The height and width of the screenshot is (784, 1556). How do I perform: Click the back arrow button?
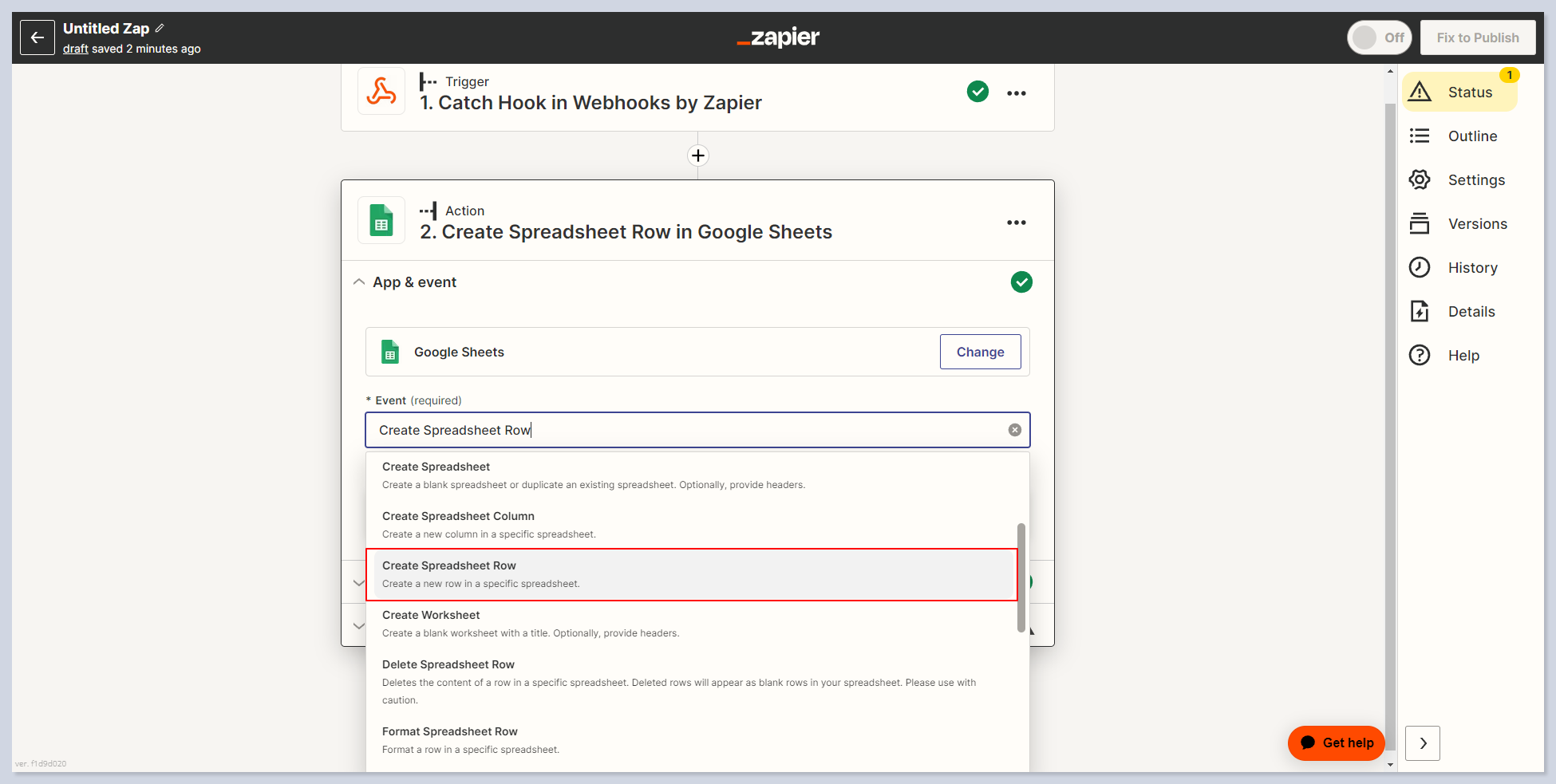click(38, 37)
